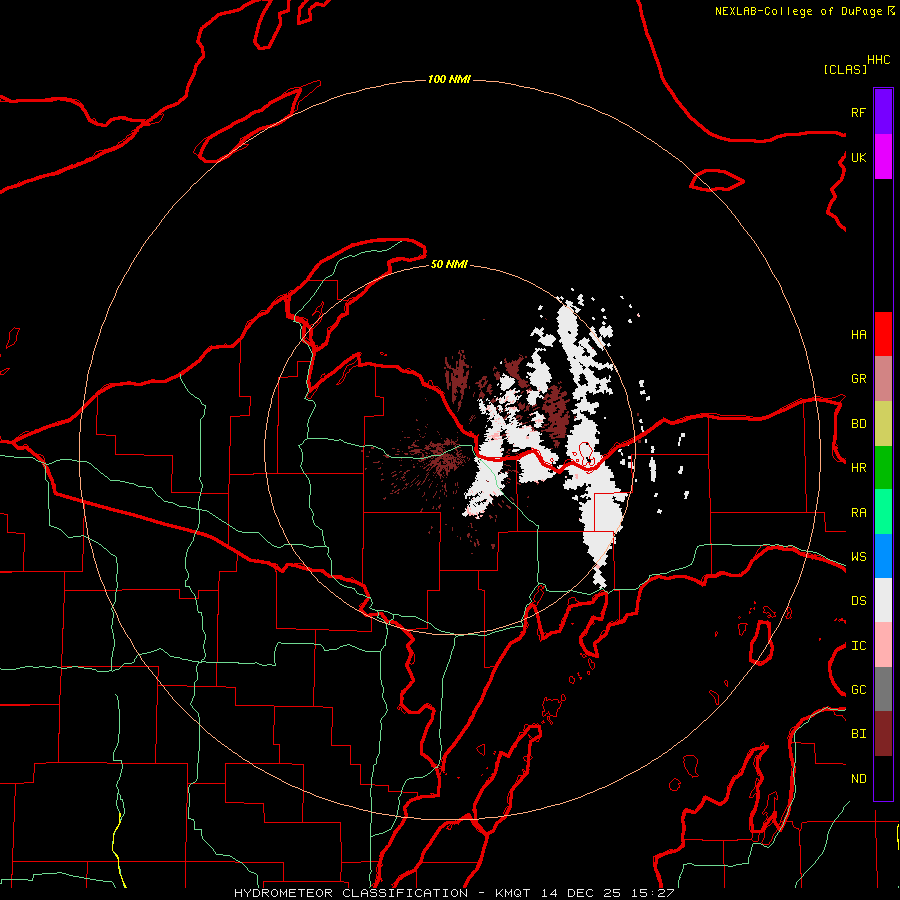Click the "NEXLAB-College of DuPage" credit text
The width and height of the screenshot is (900, 900).
point(799,11)
